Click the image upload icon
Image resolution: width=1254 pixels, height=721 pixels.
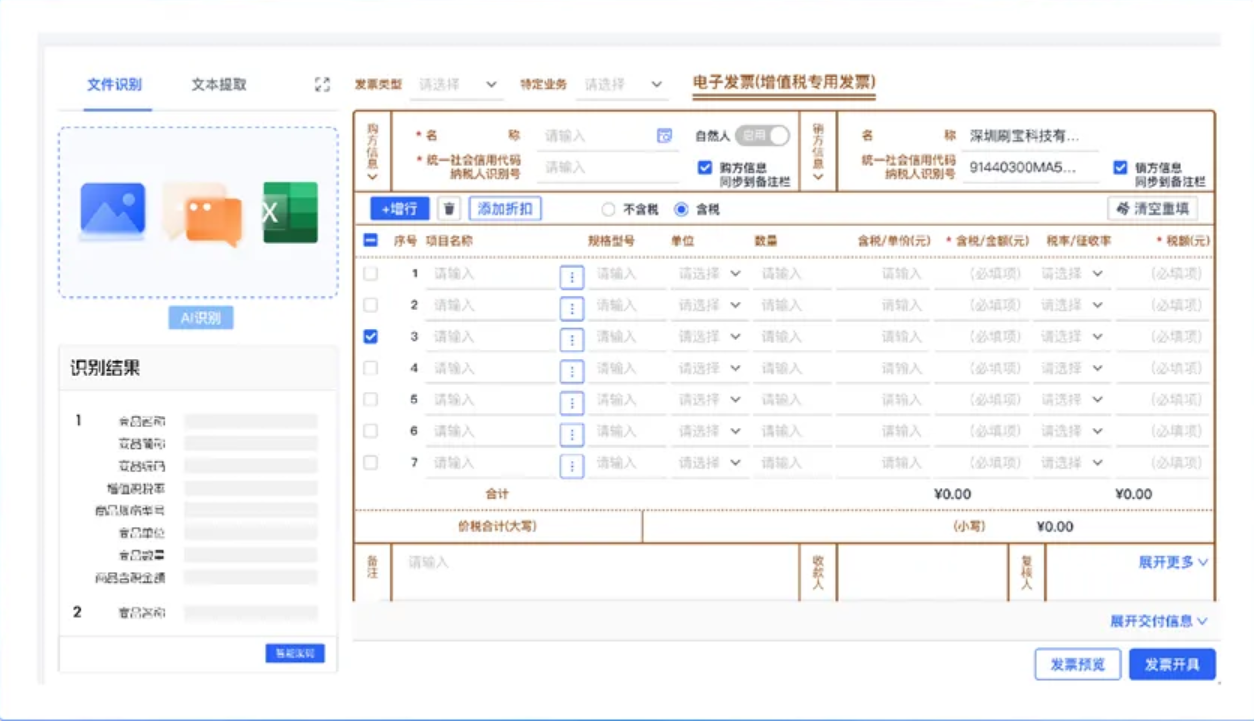[112, 211]
